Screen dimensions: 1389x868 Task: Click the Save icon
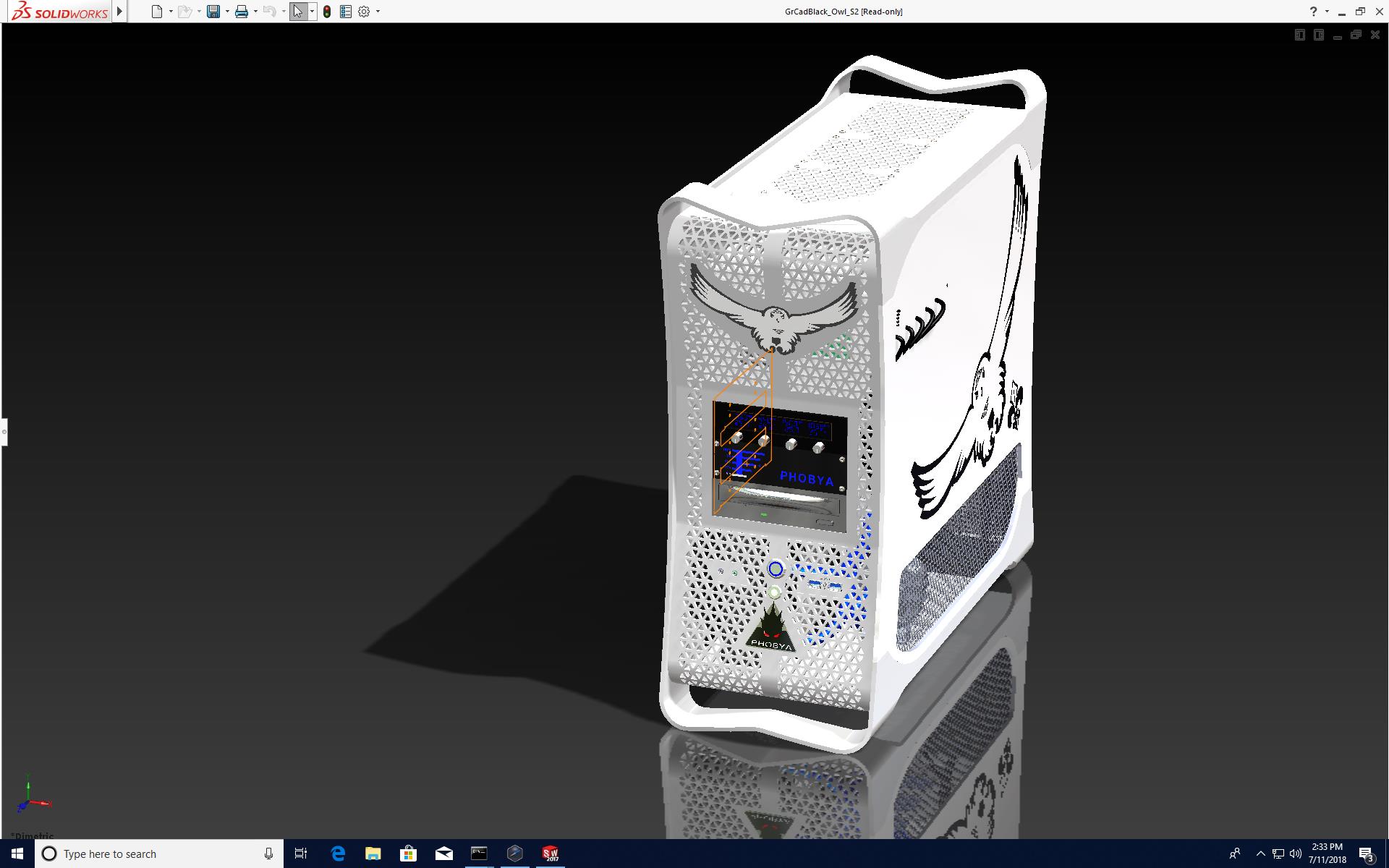tap(213, 12)
